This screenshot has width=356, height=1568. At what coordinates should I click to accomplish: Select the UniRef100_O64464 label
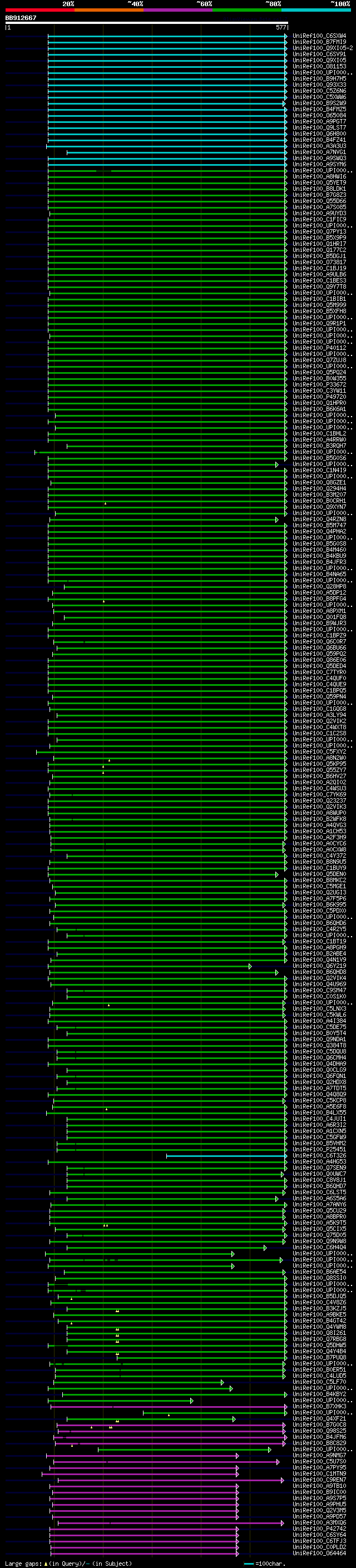pyautogui.click(x=319, y=1553)
